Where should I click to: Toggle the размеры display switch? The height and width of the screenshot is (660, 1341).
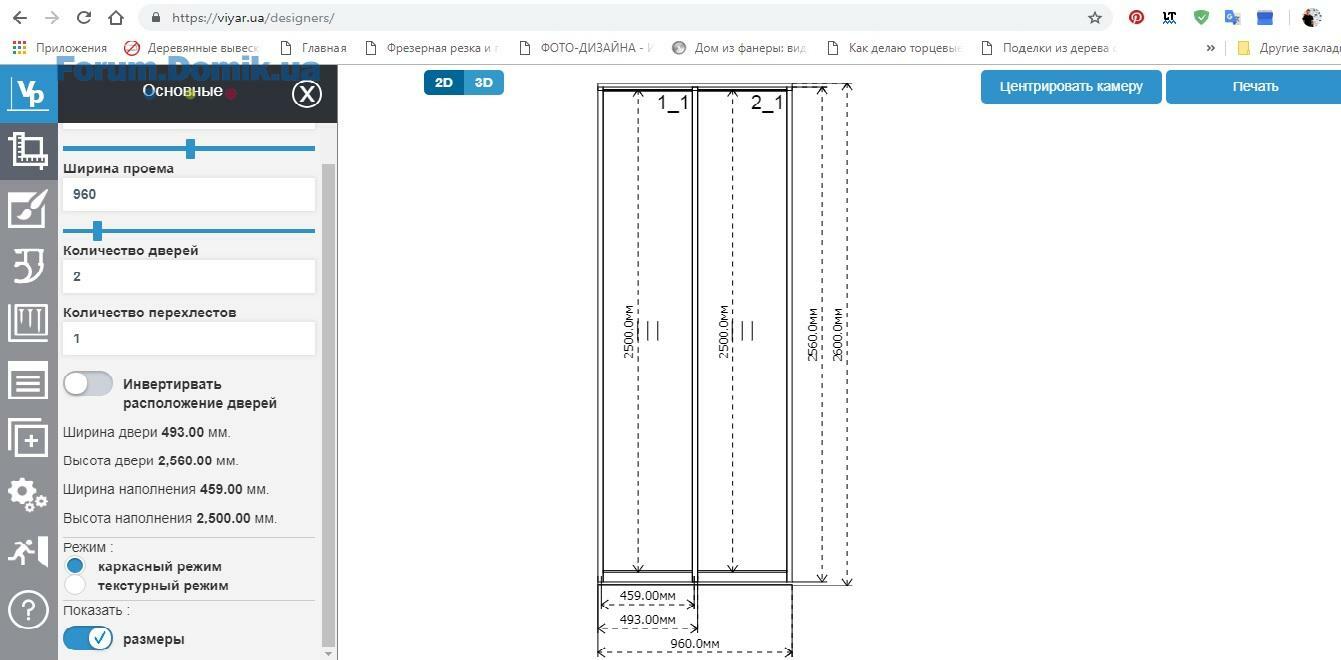click(88, 638)
